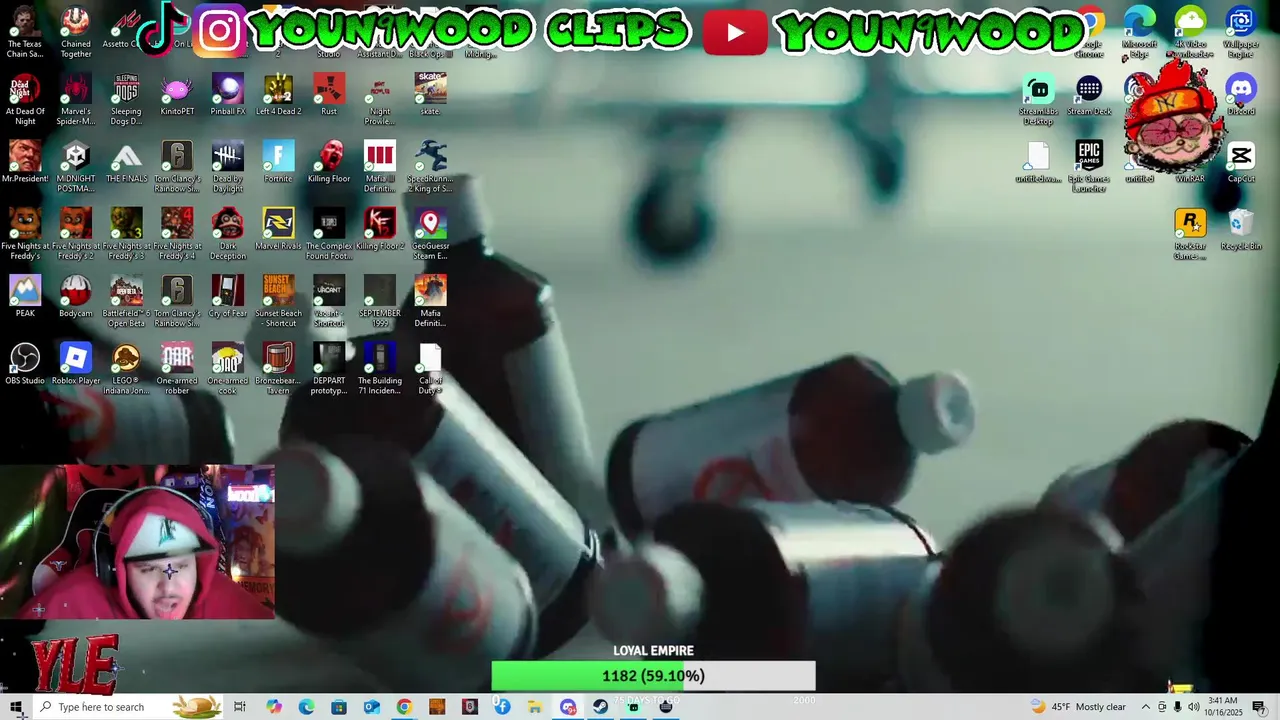Select the Killing Floor icon with red face

pos(329,162)
